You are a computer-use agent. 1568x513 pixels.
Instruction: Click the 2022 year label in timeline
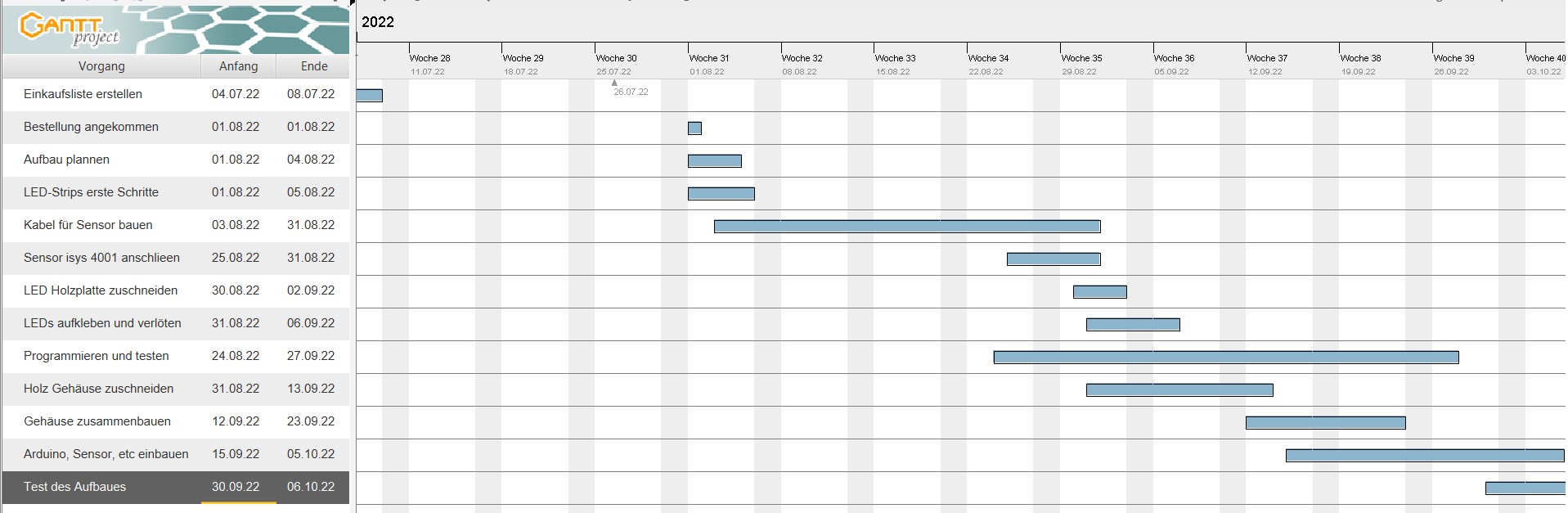378,22
